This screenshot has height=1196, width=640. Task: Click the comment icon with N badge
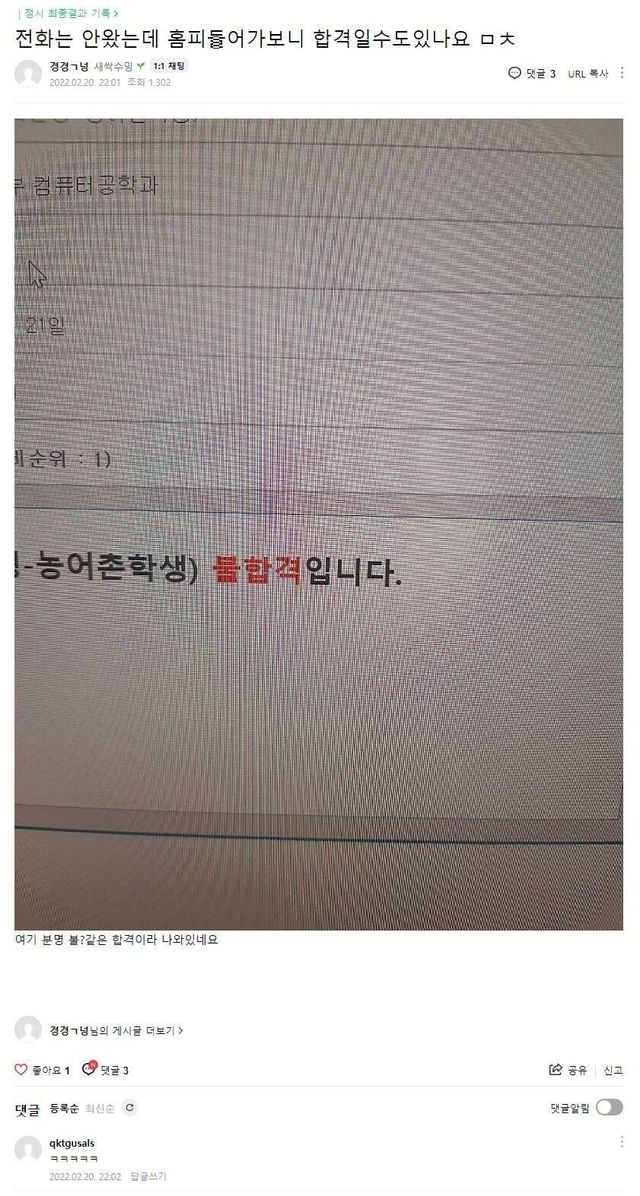click(89, 1069)
